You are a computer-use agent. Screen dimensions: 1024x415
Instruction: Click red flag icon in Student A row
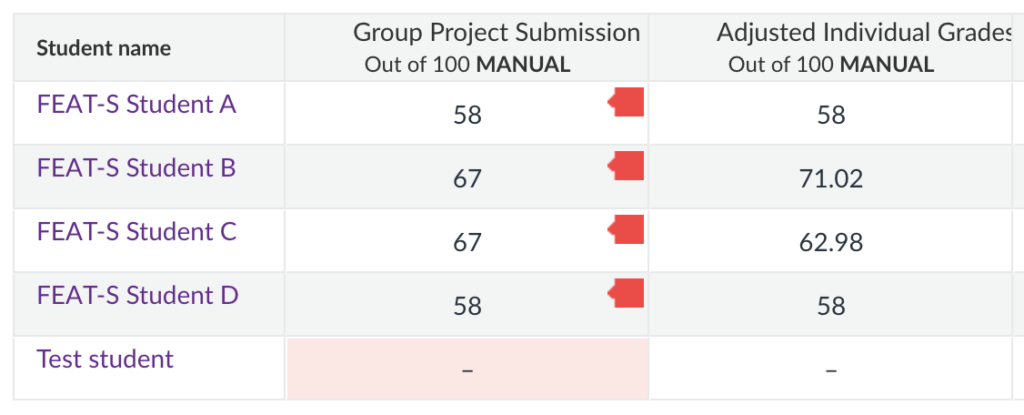pyautogui.click(x=628, y=102)
